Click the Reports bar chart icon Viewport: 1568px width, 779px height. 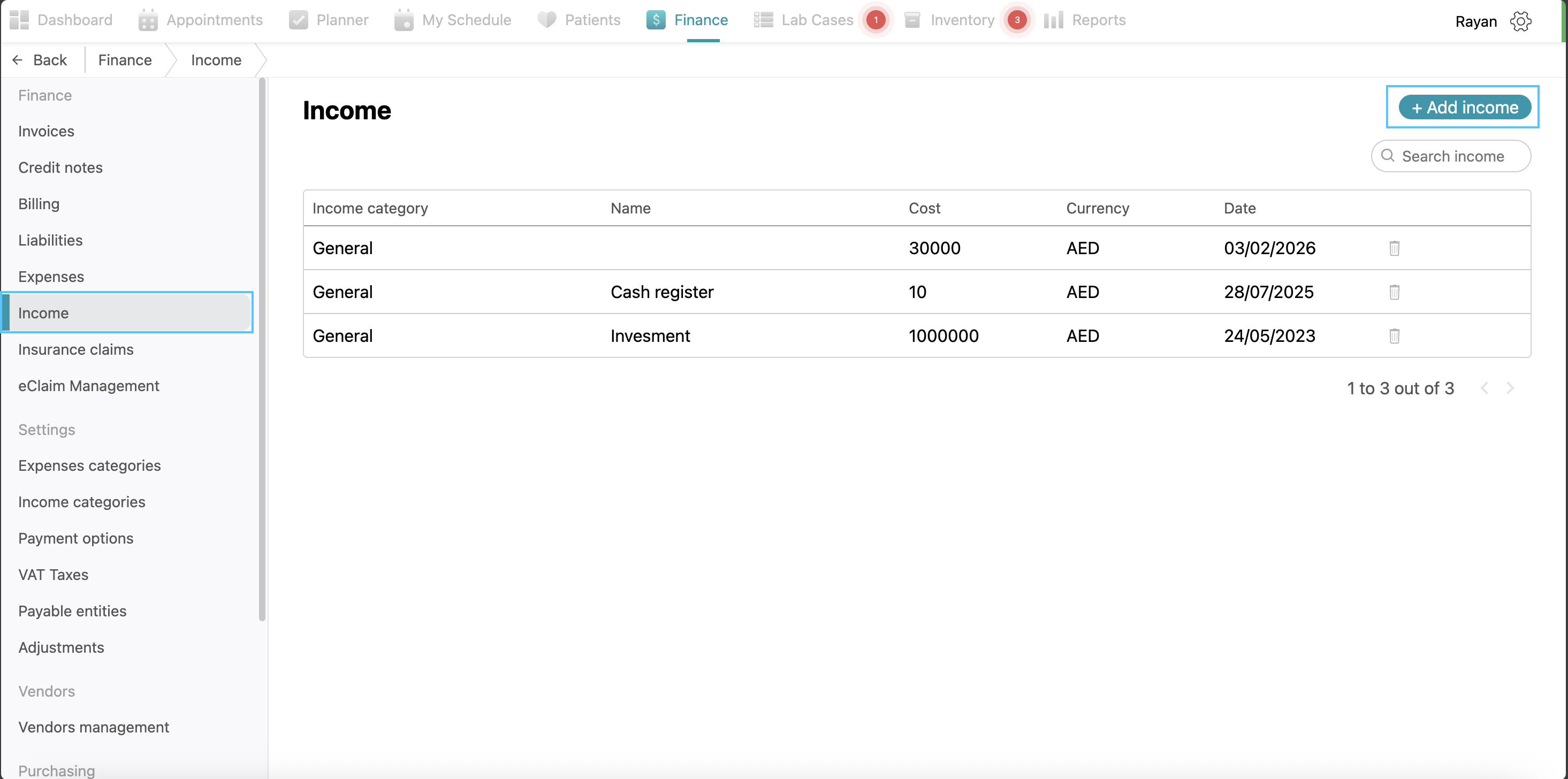1053,20
